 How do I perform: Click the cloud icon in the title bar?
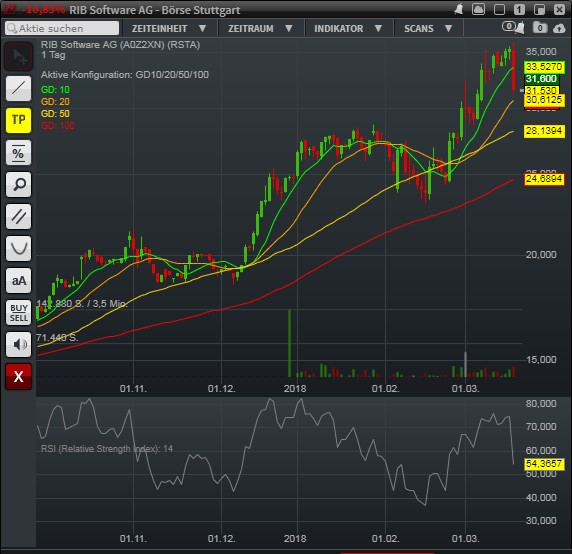click(x=478, y=9)
